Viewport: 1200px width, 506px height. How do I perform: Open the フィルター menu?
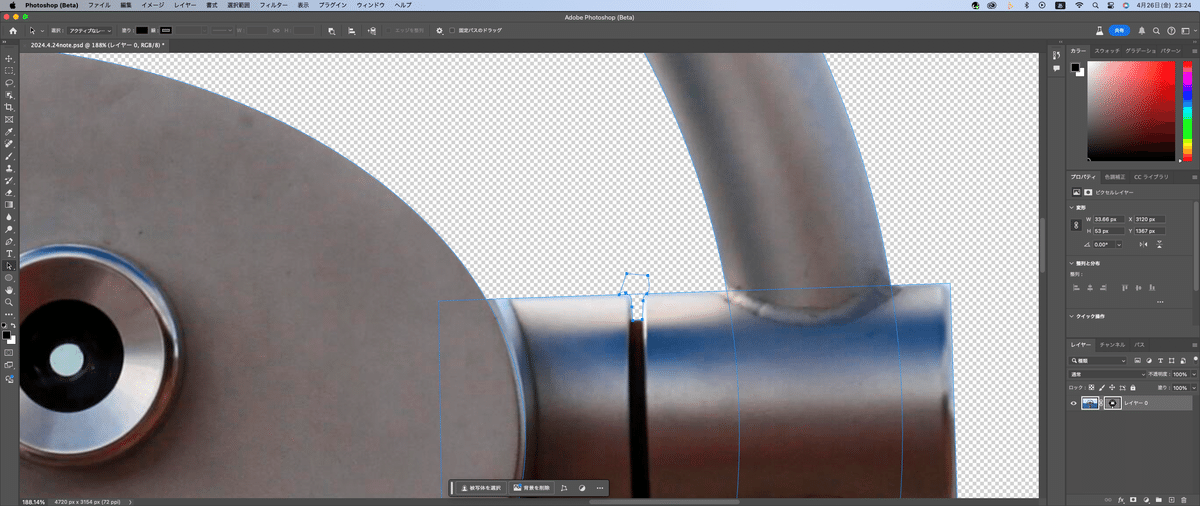pyautogui.click(x=273, y=5)
